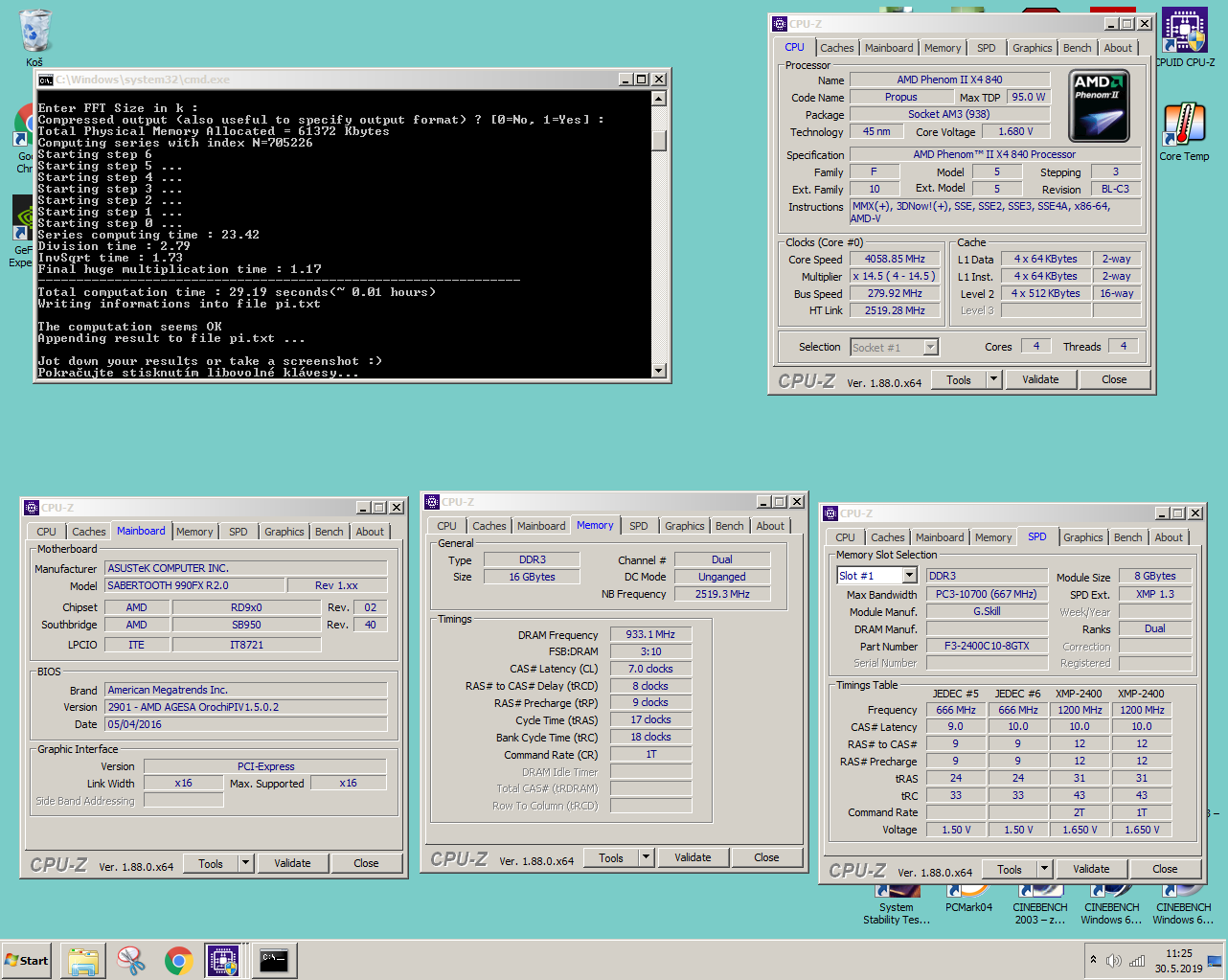This screenshot has width=1228, height=980.
Task: Click Validate in CPU window
Action: (x=1040, y=379)
